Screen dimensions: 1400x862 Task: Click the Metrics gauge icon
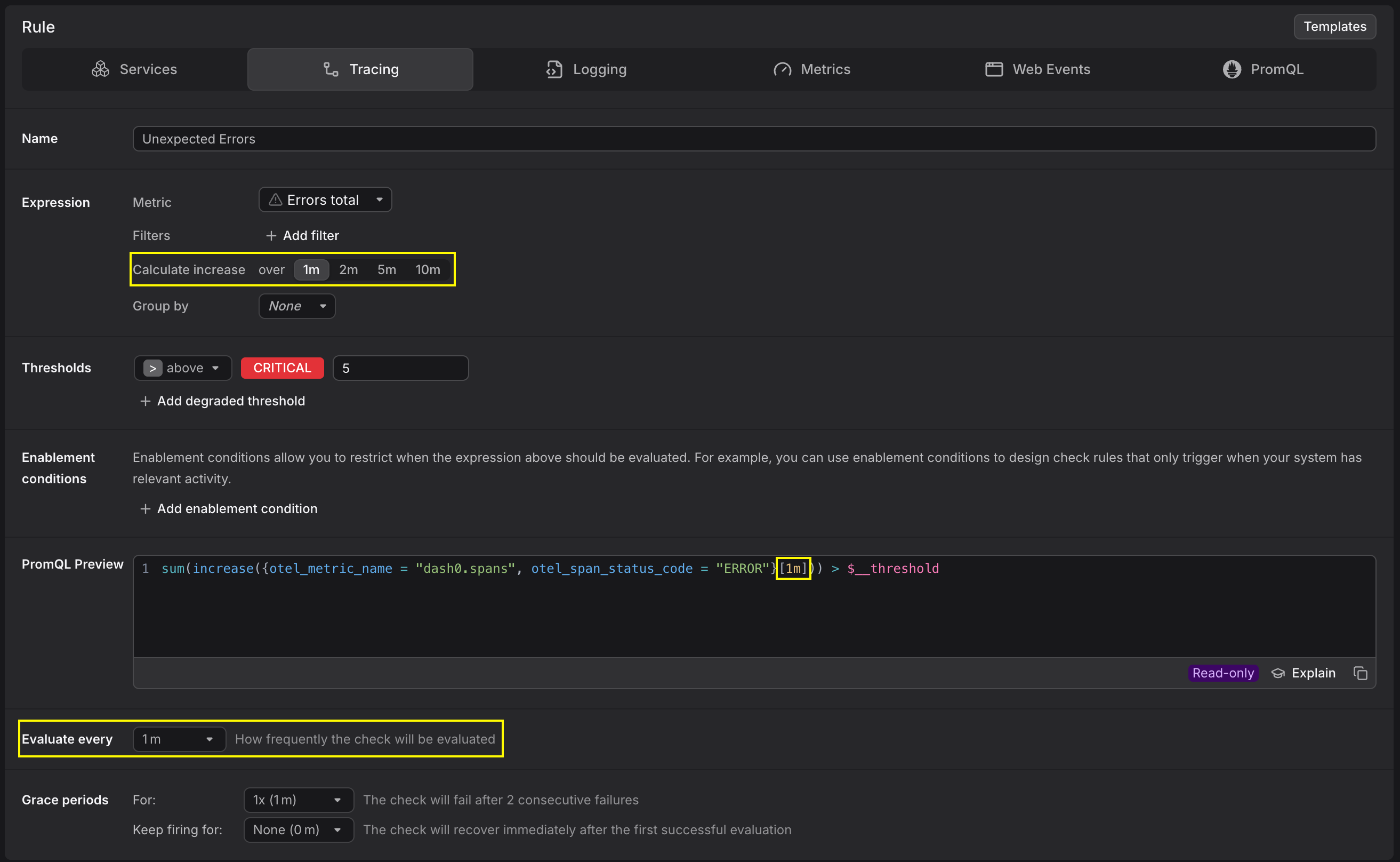click(x=782, y=69)
